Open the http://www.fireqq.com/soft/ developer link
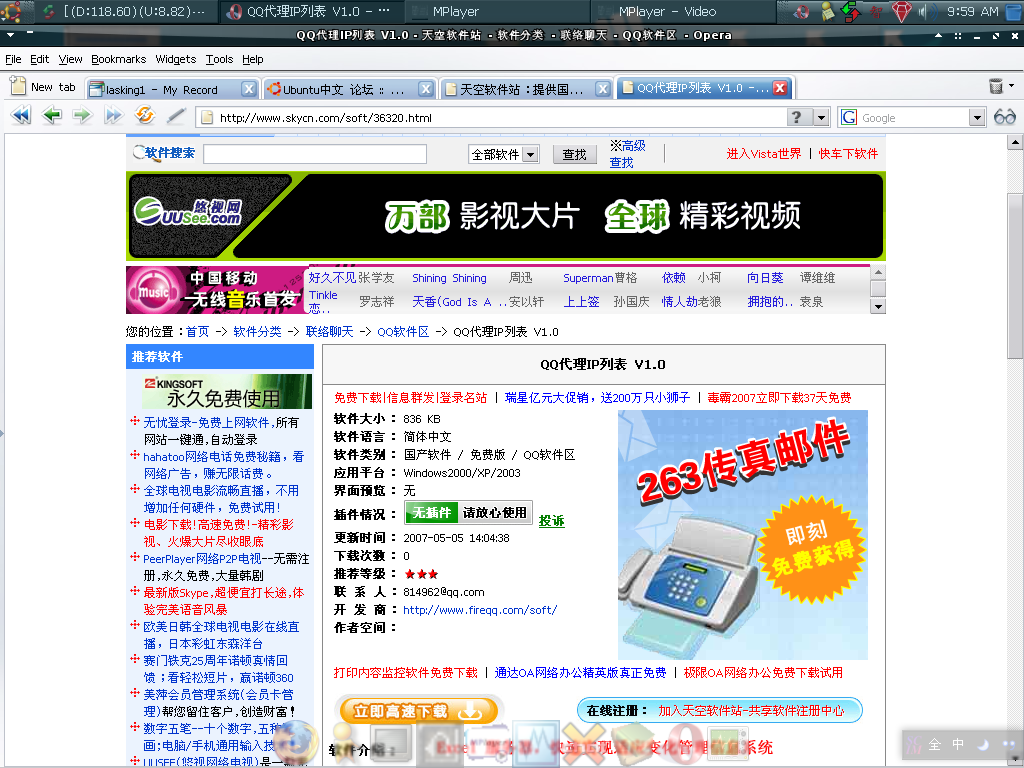 click(x=480, y=610)
